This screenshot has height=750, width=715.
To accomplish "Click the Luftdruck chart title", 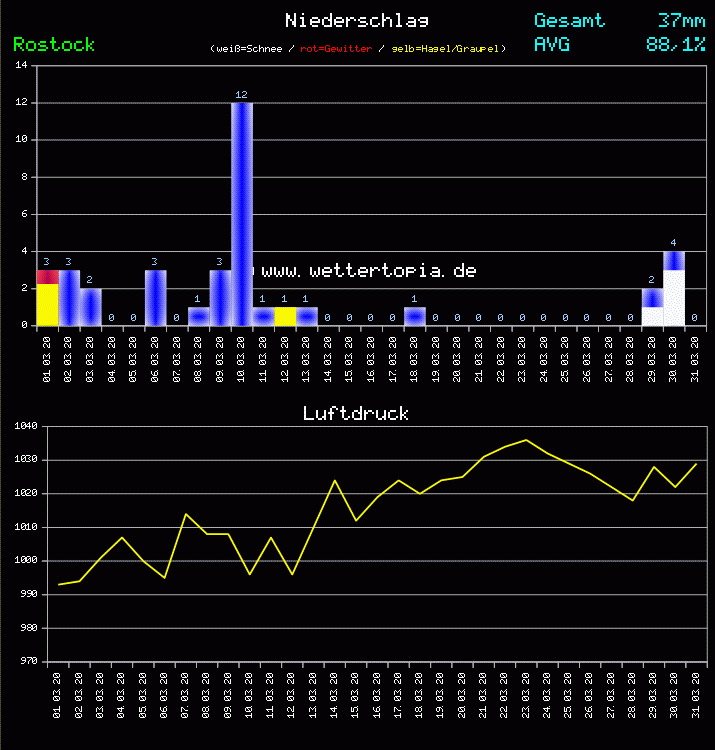I will 356,413.
